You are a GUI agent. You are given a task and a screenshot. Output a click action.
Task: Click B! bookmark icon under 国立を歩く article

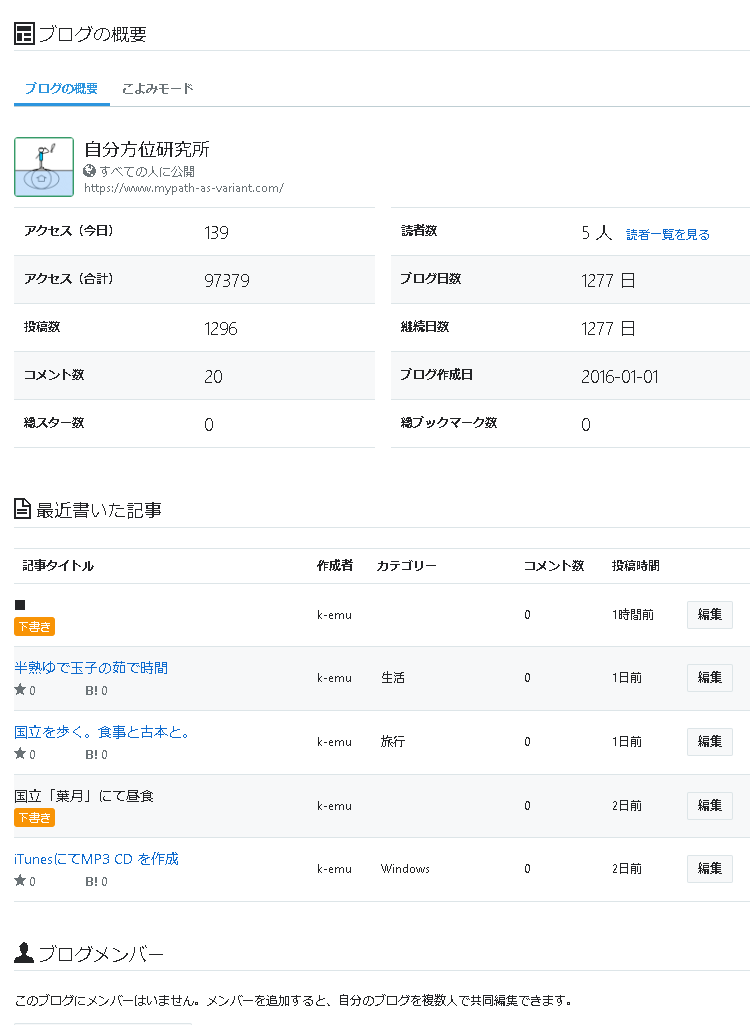(x=92, y=754)
